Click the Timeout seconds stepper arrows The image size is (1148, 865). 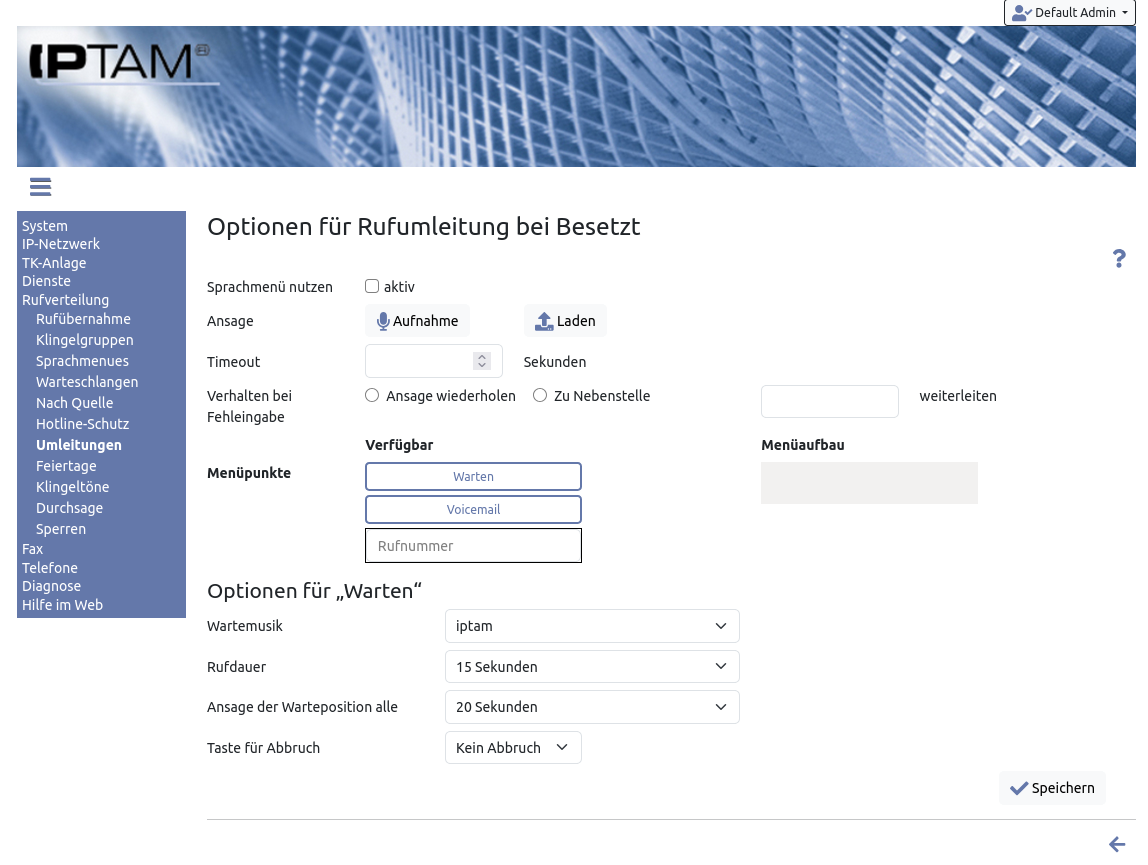[x=482, y=361]
